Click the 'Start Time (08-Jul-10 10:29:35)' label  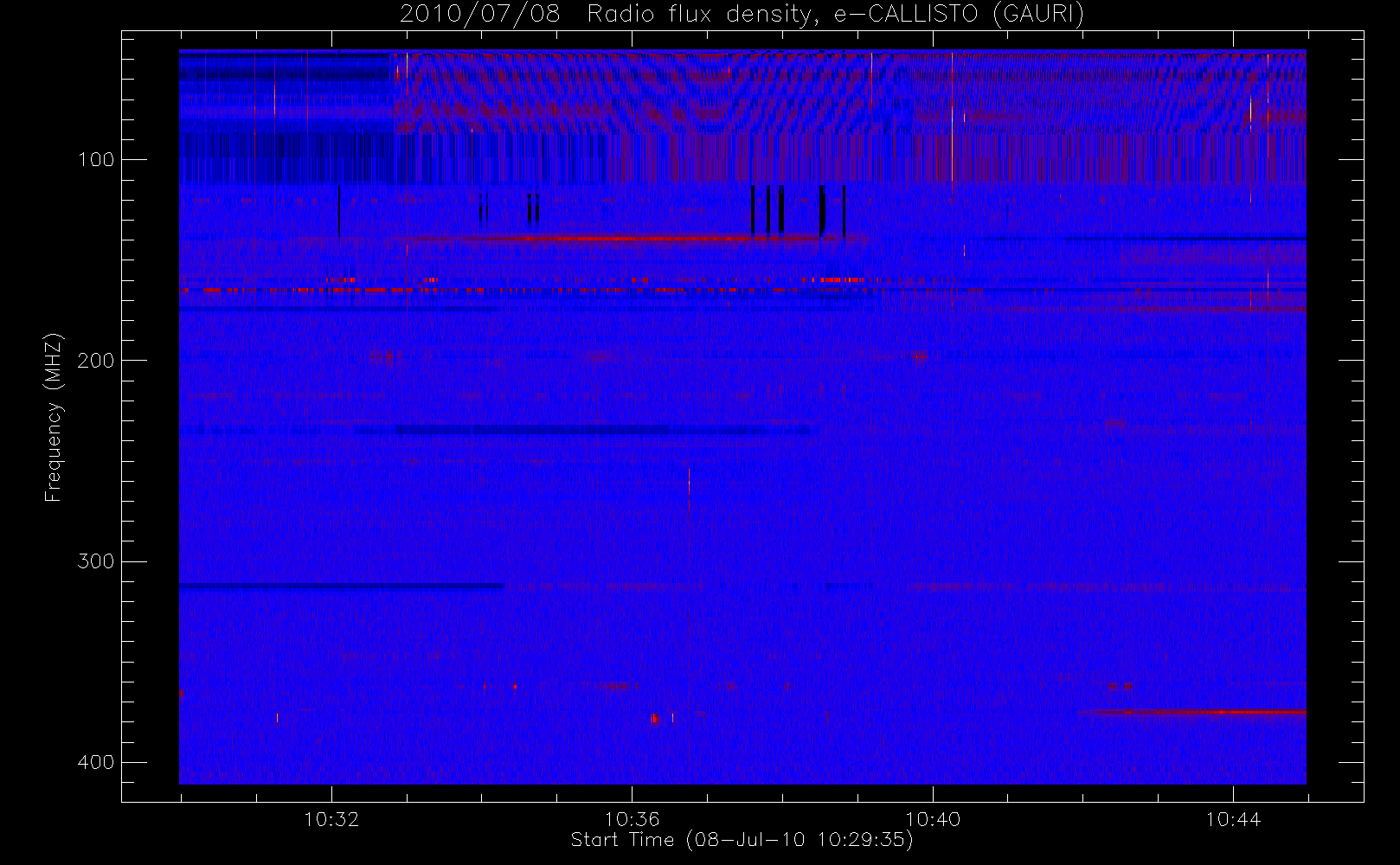(x=742, y=839)
